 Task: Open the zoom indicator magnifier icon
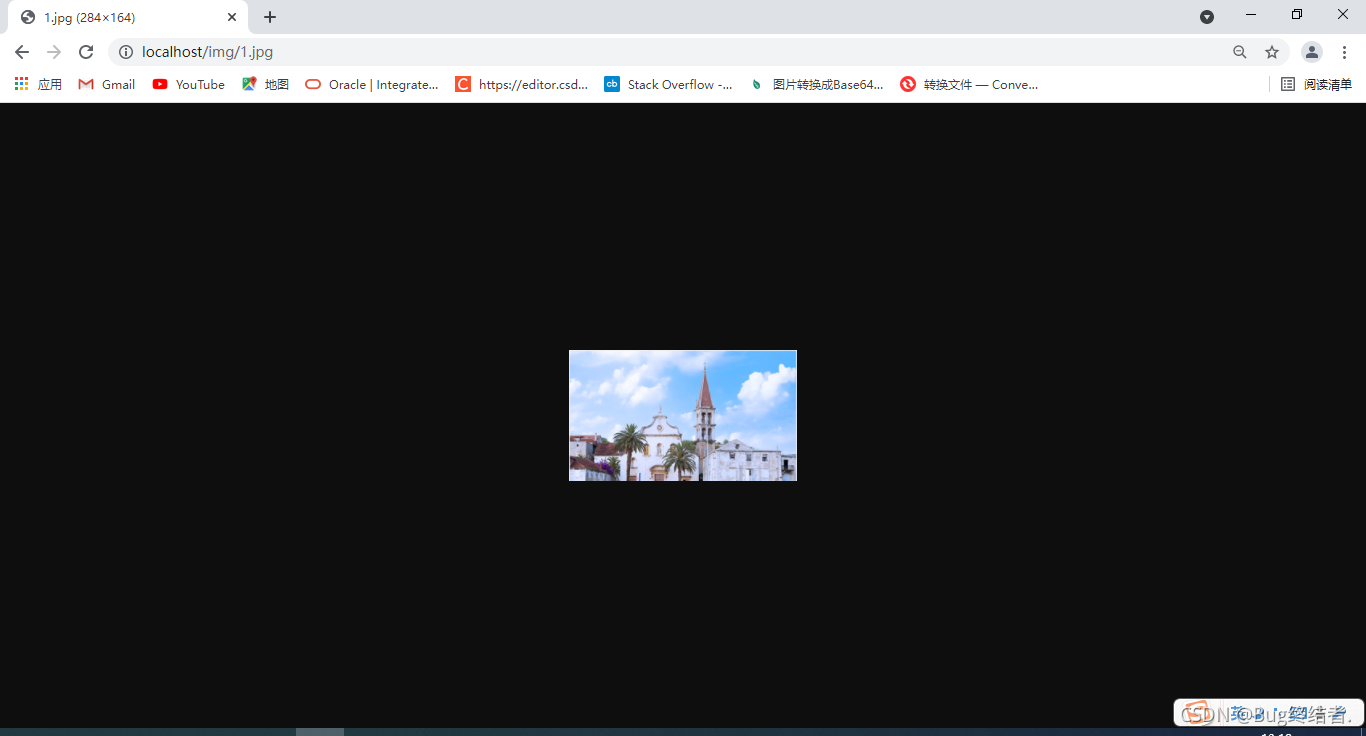pos(1240,52)
